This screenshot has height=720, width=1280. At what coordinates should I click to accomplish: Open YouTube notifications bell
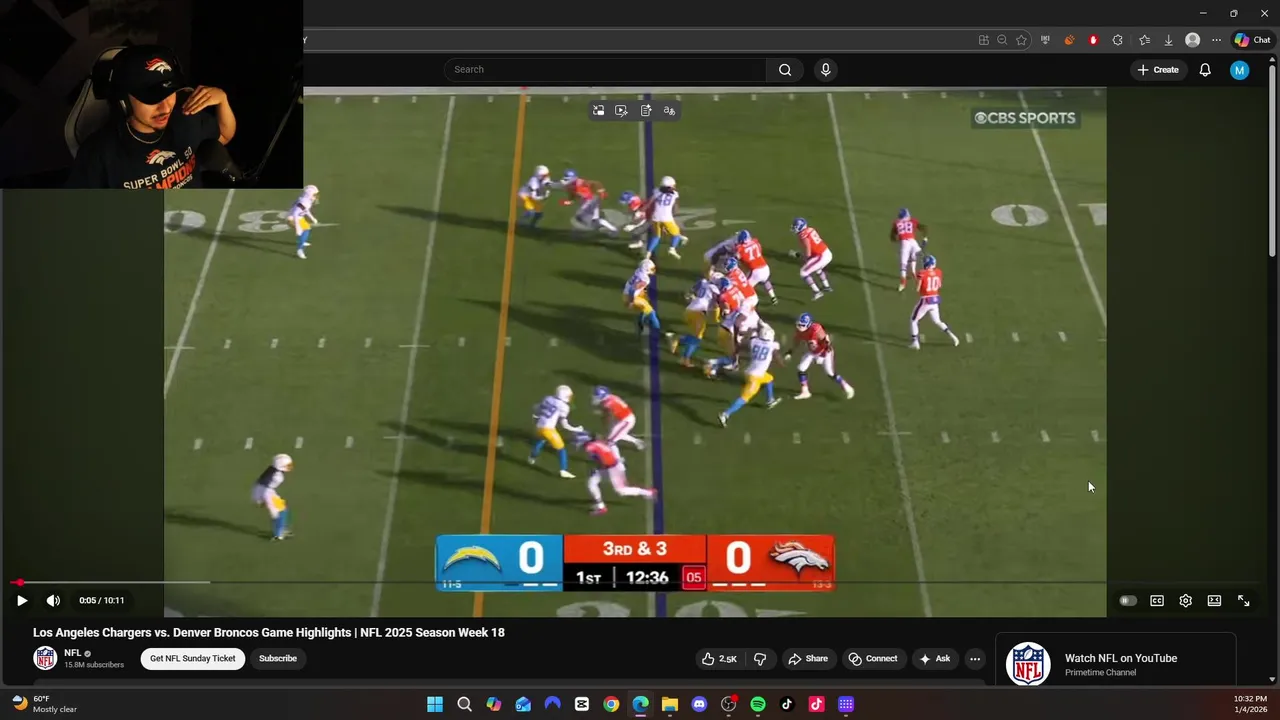(x=1205, y=70)
